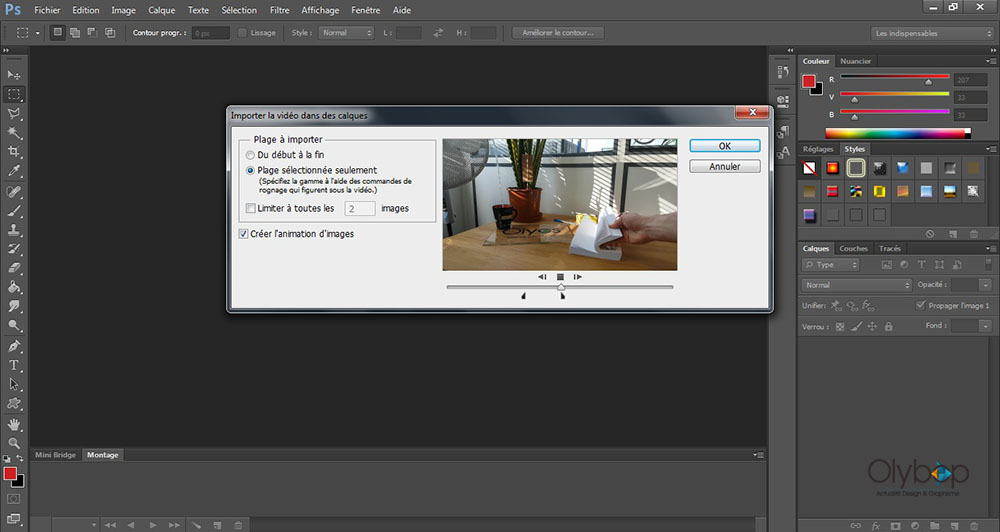Select the History Brush tool
1000x532 pixels.
pos(13,249)
